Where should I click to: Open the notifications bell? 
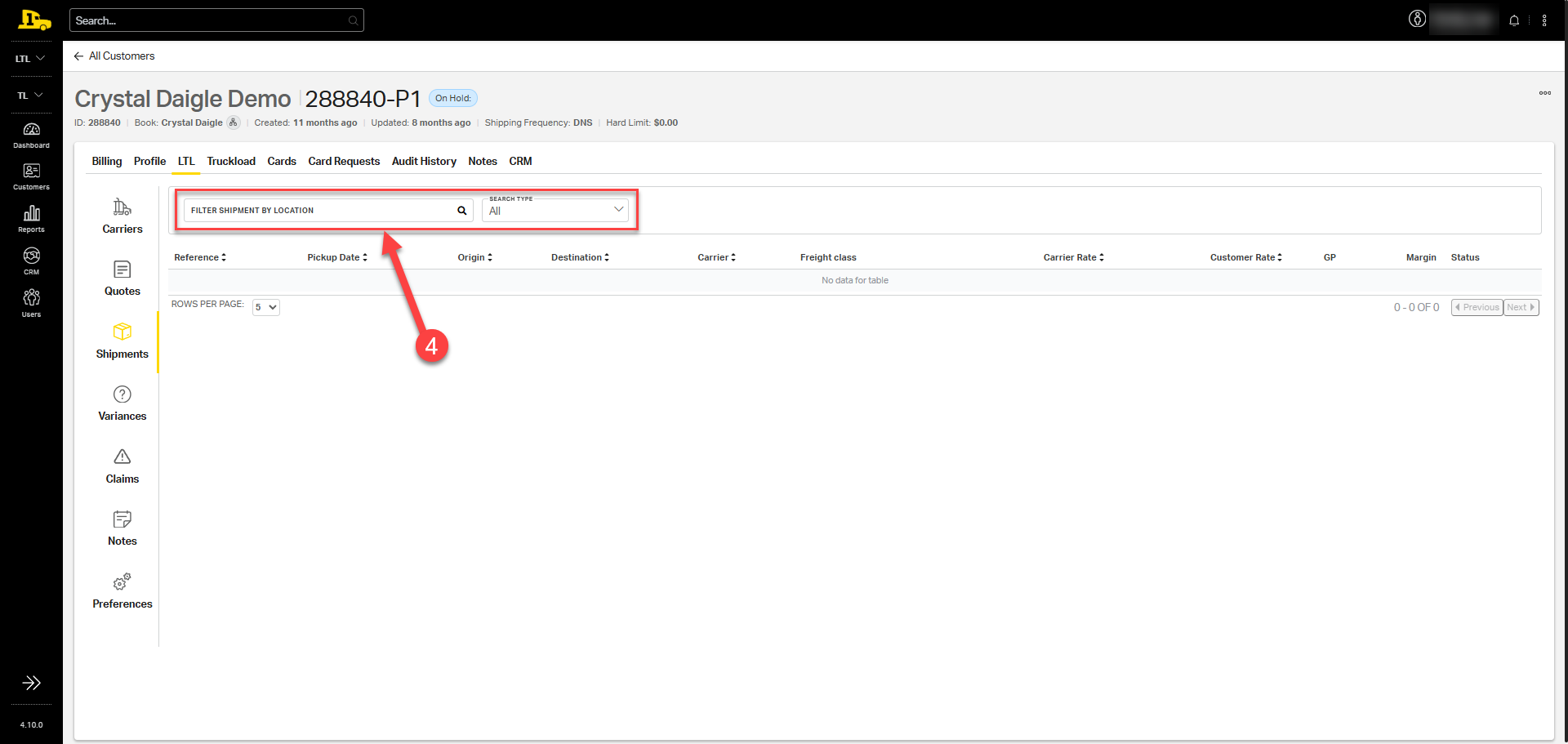[1514, 20]
